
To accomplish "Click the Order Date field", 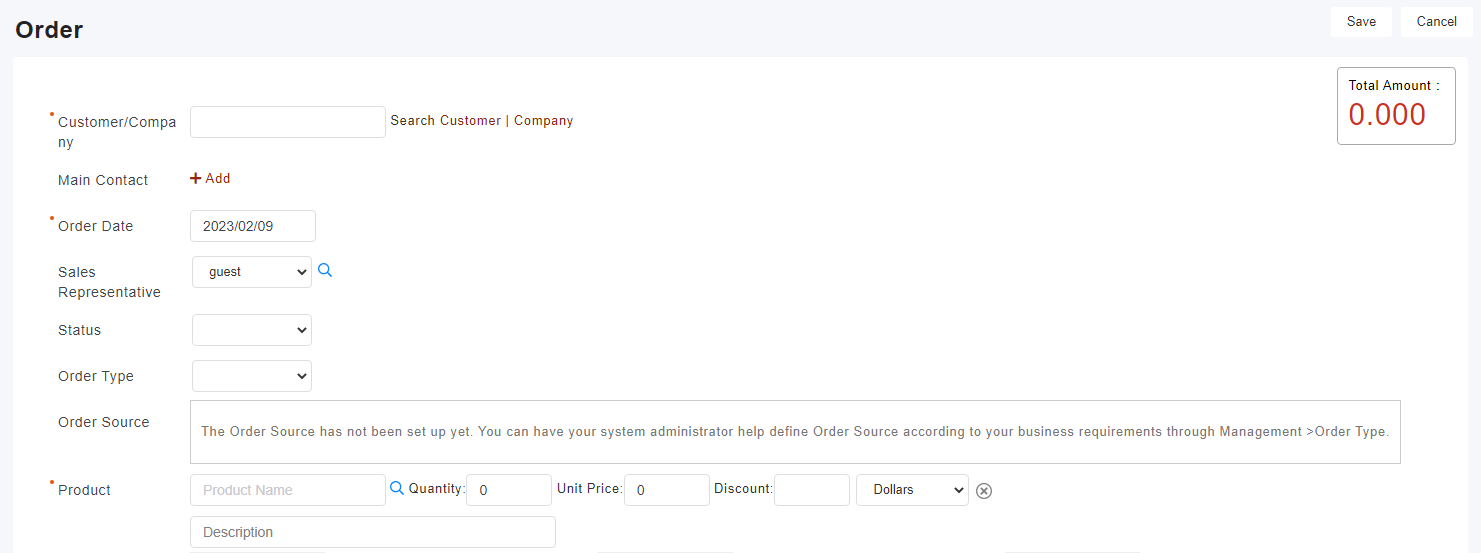I will (x=253, y=226).
